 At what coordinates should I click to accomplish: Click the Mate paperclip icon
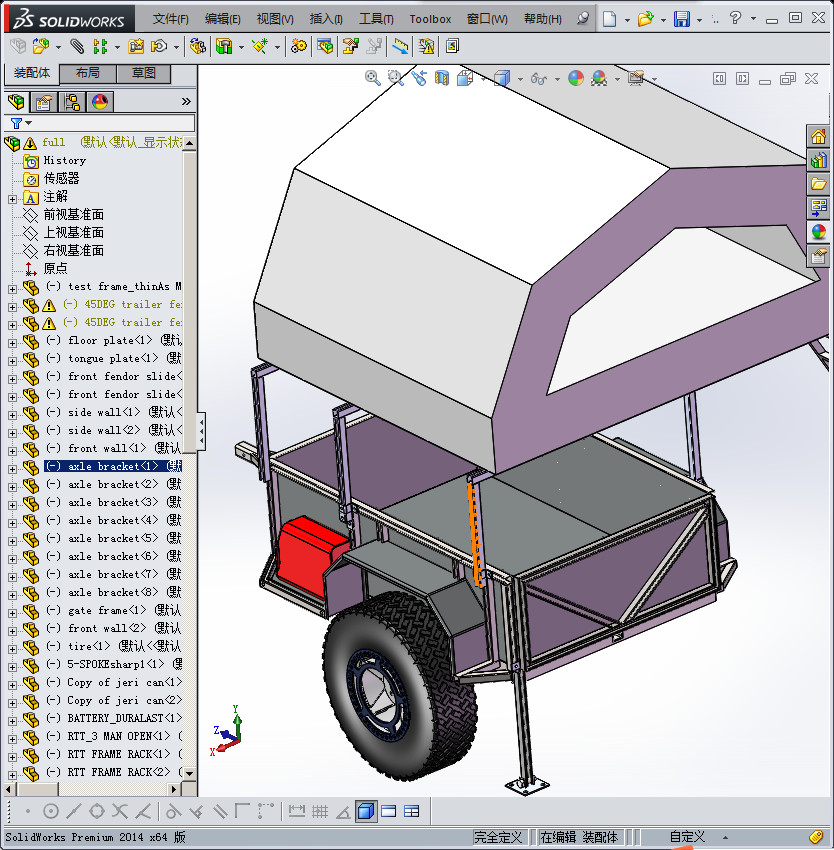[x=76, y=47]
